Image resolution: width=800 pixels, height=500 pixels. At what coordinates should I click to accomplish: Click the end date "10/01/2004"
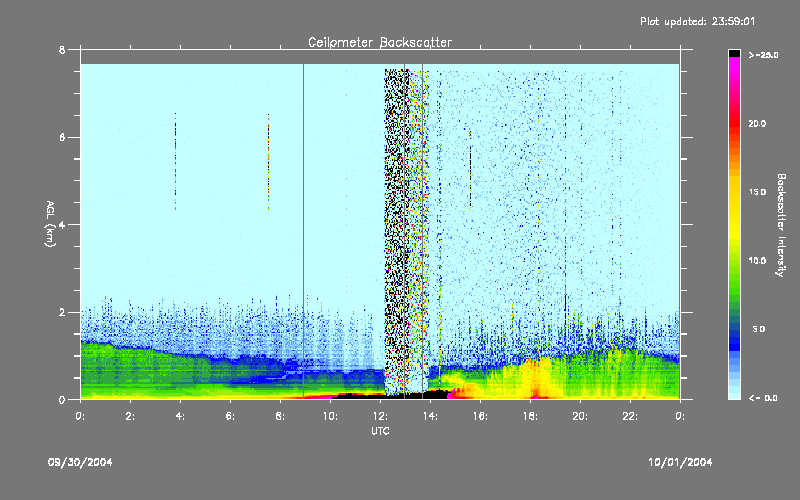click(x=680, y=462)
